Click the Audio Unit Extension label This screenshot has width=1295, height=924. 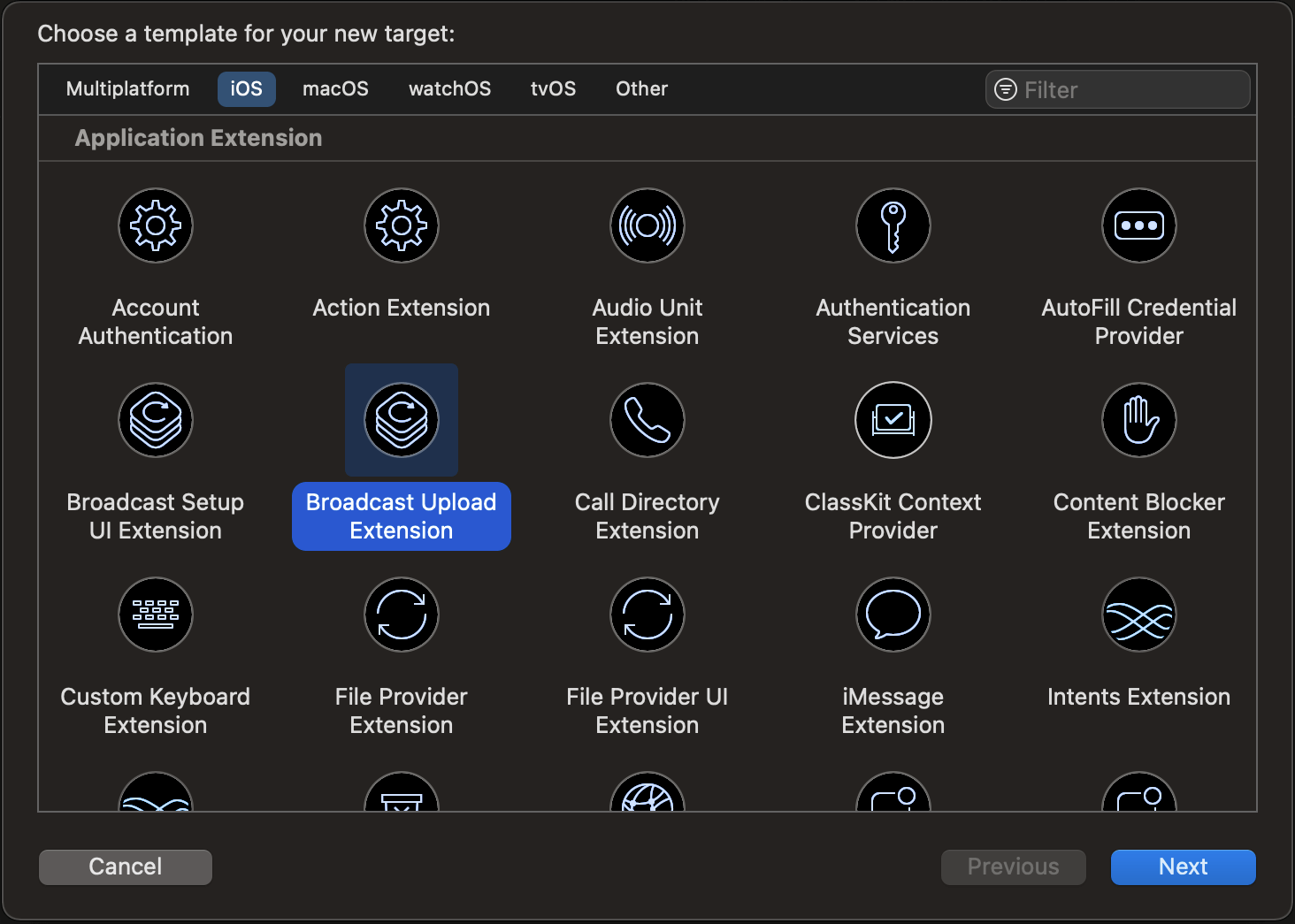click(x=647, y=322)
